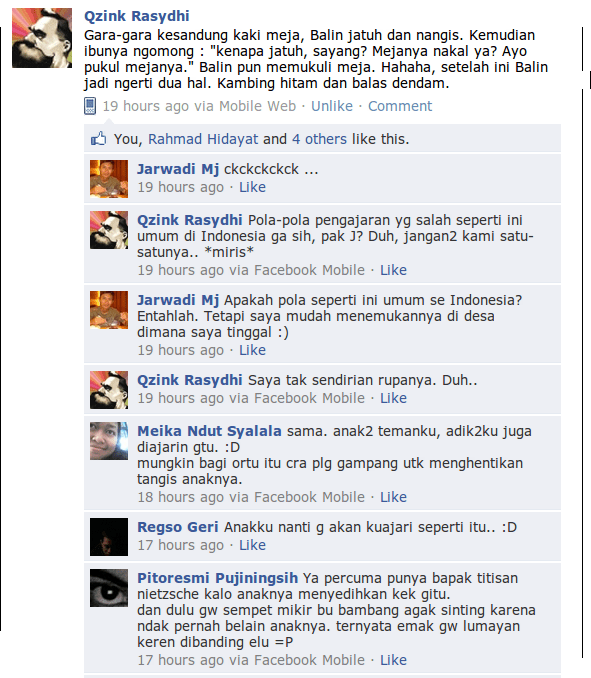Open Regso Geri's dark profile picture
591x678 pixels.
pyautogui.click(x=109, y=537)
